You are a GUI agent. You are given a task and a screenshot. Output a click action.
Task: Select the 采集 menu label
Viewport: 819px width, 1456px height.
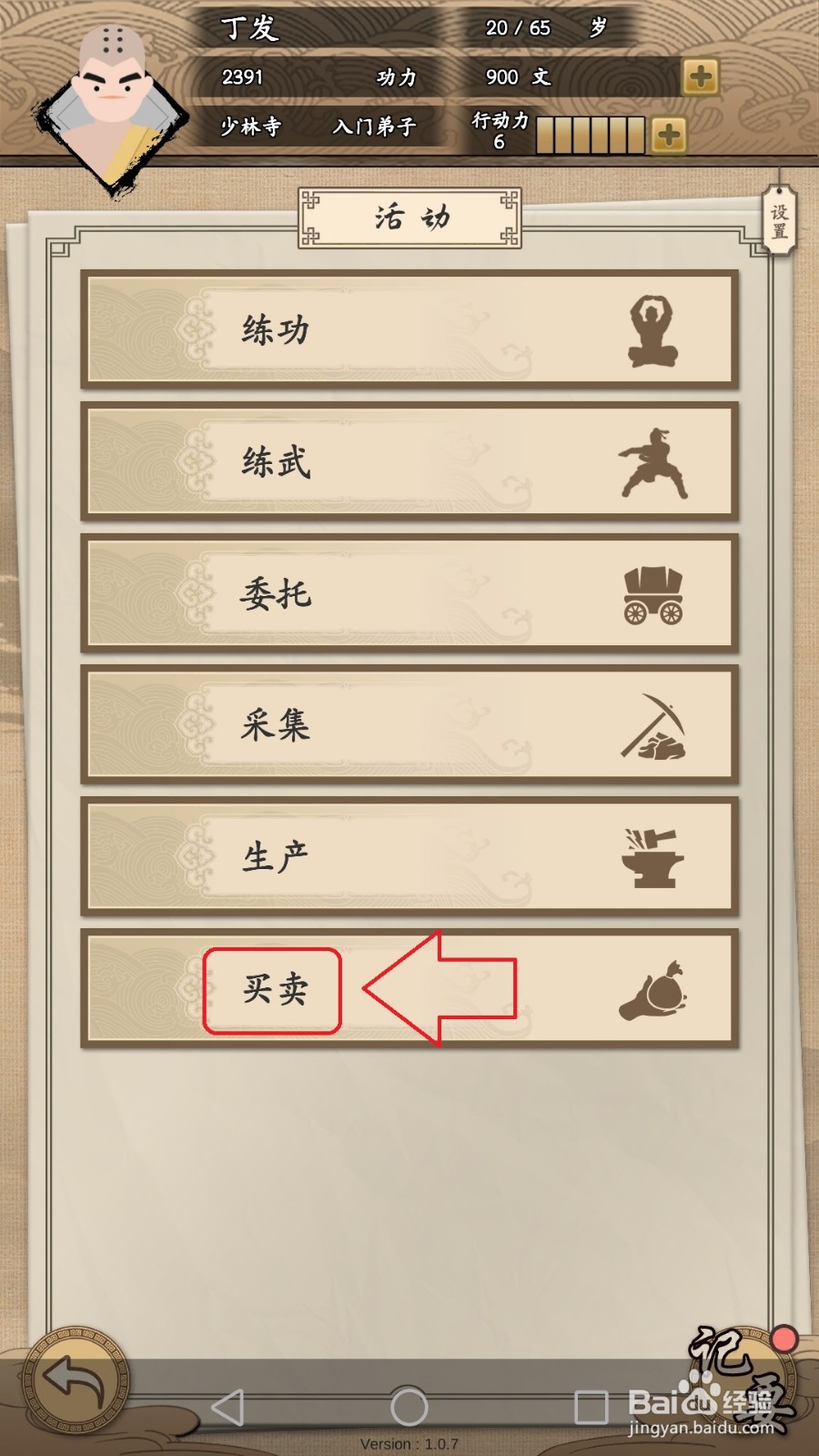tap(276, 725)
